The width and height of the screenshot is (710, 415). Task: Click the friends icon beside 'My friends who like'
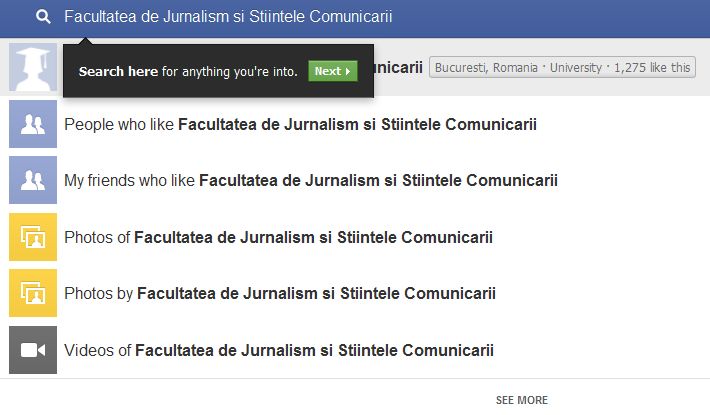click(x=32, y=181)
